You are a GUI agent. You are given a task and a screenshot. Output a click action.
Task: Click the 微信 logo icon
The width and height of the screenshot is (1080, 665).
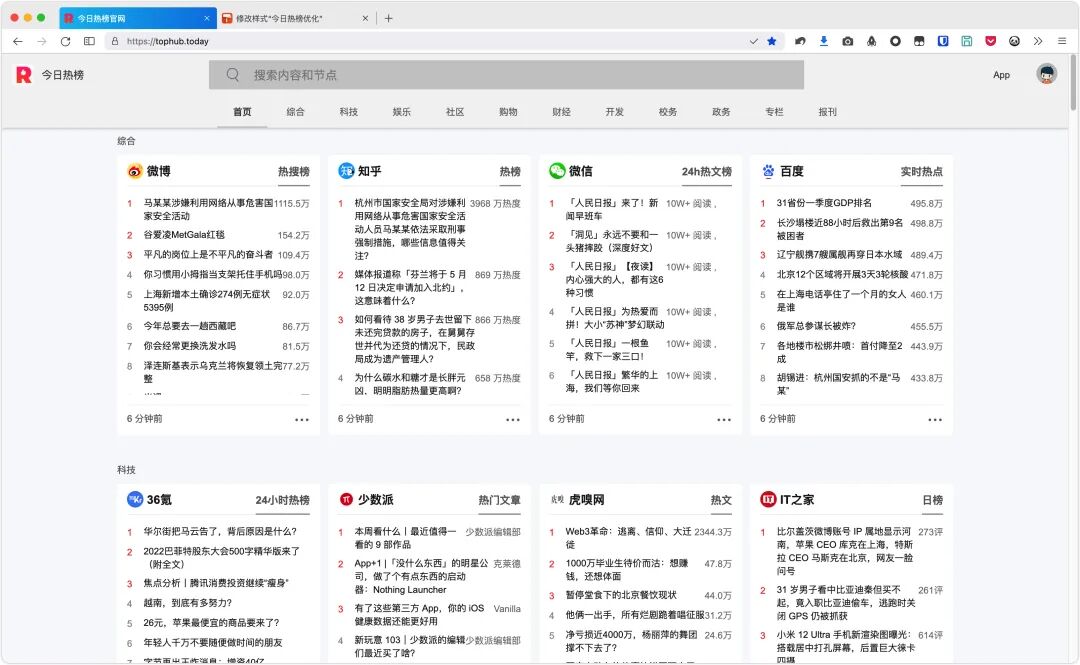tap(557, 171)
